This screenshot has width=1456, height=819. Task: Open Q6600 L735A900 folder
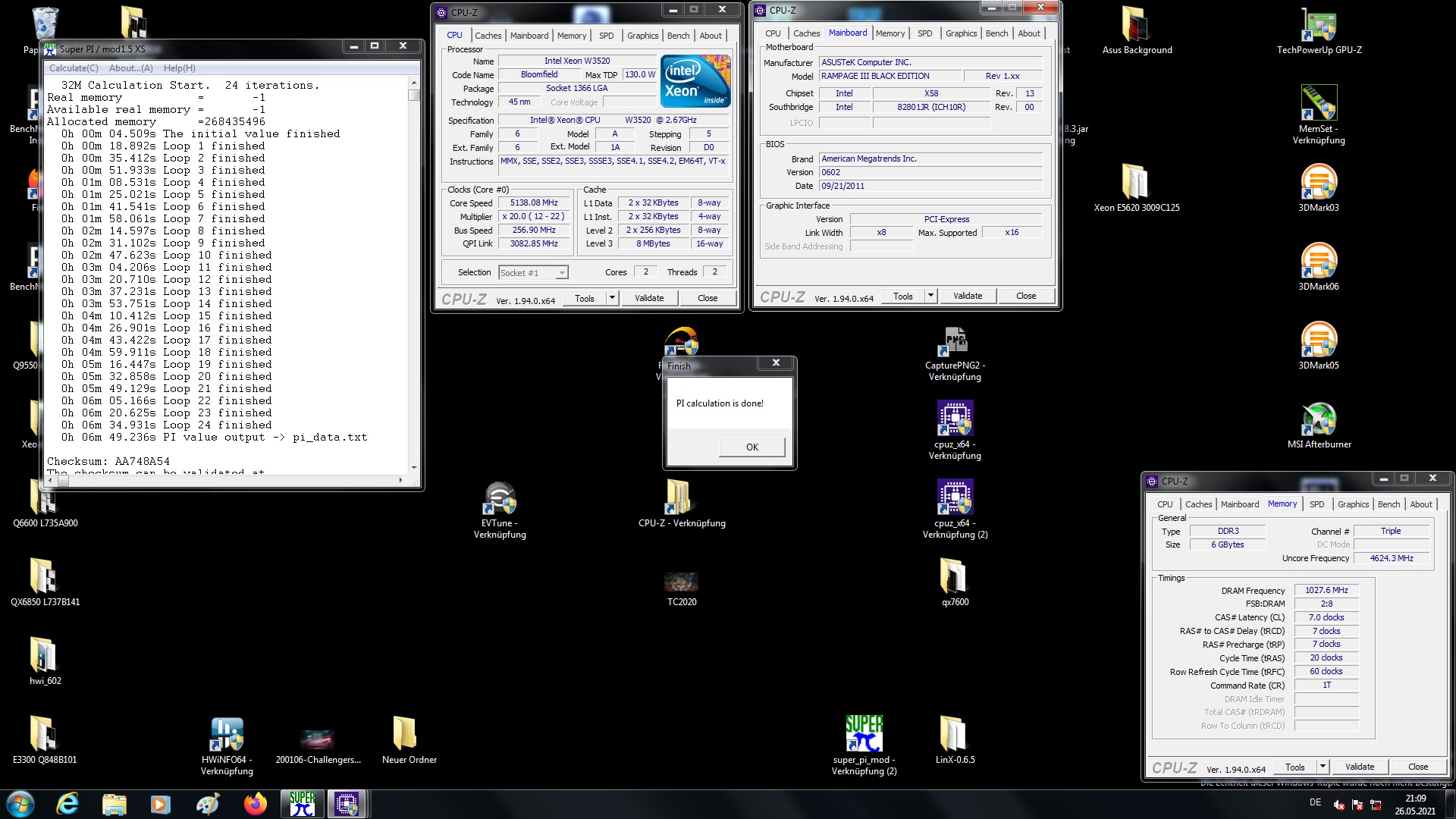pyautogui.click(x=45, y=504)
